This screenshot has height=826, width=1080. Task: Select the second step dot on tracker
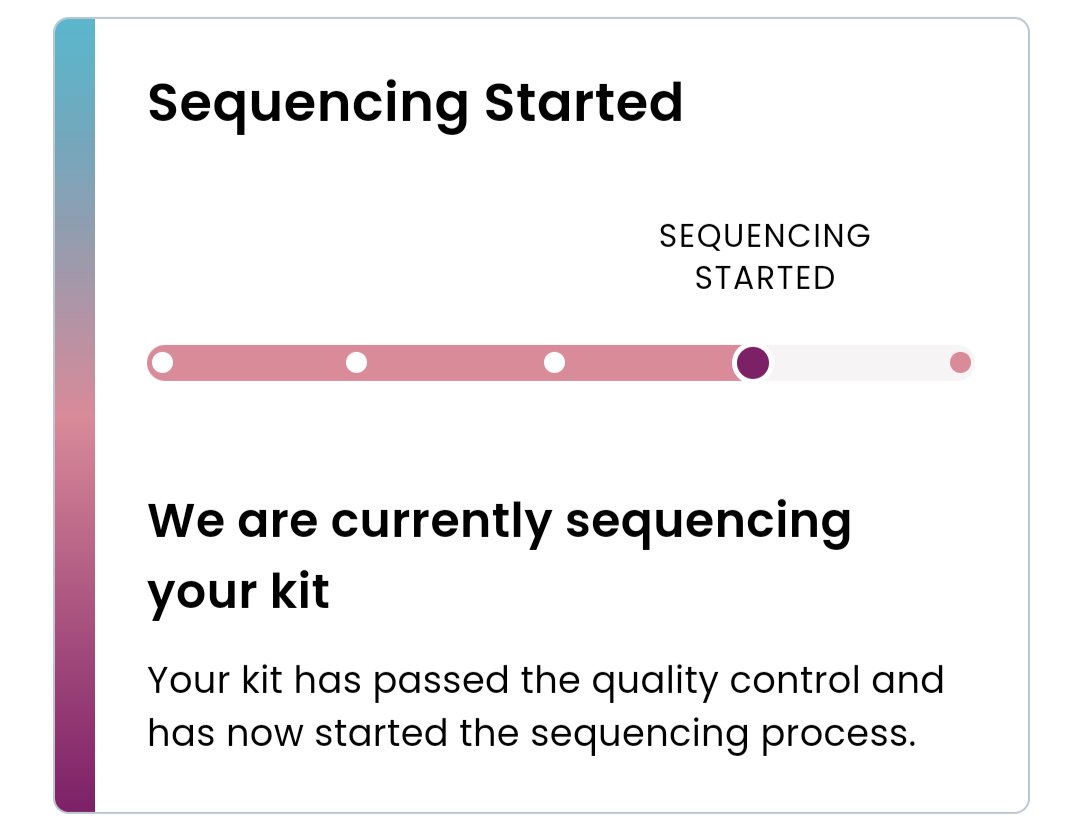356,362
